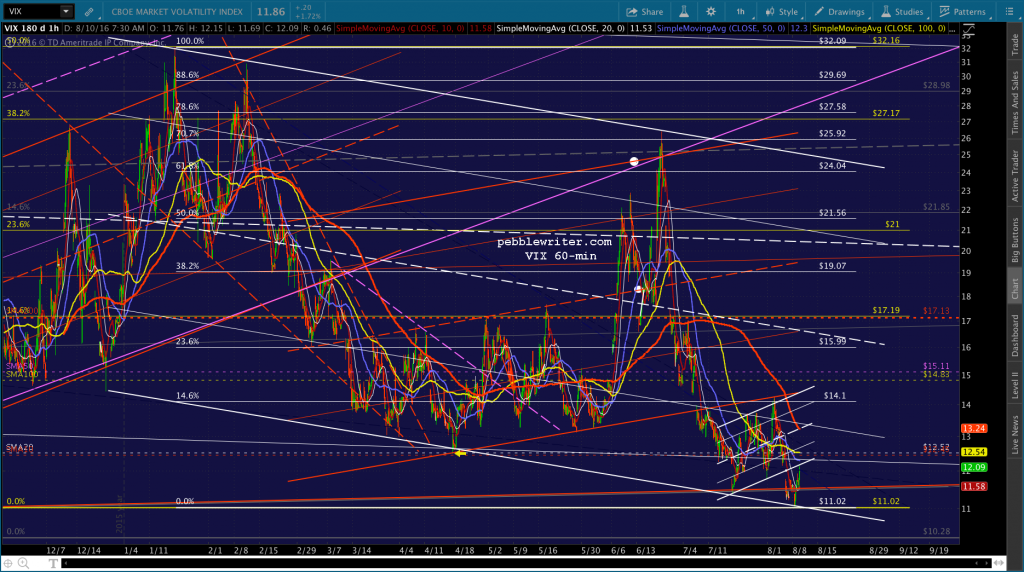
Task: Open the Dashboard side tab
Action: pyautogui.click(x=1015, y=336)
